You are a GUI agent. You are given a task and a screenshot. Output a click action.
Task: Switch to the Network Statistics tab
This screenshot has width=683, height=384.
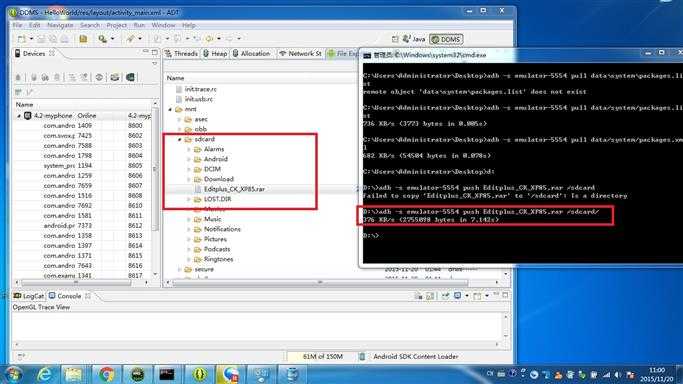point(300,54)
